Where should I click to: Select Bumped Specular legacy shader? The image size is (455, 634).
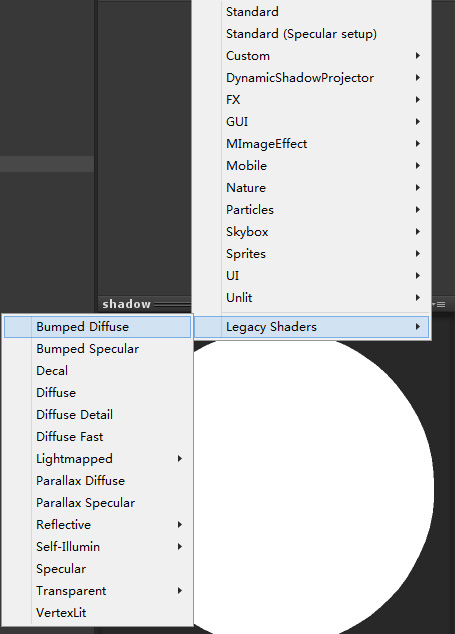click(x=97, y=349)
